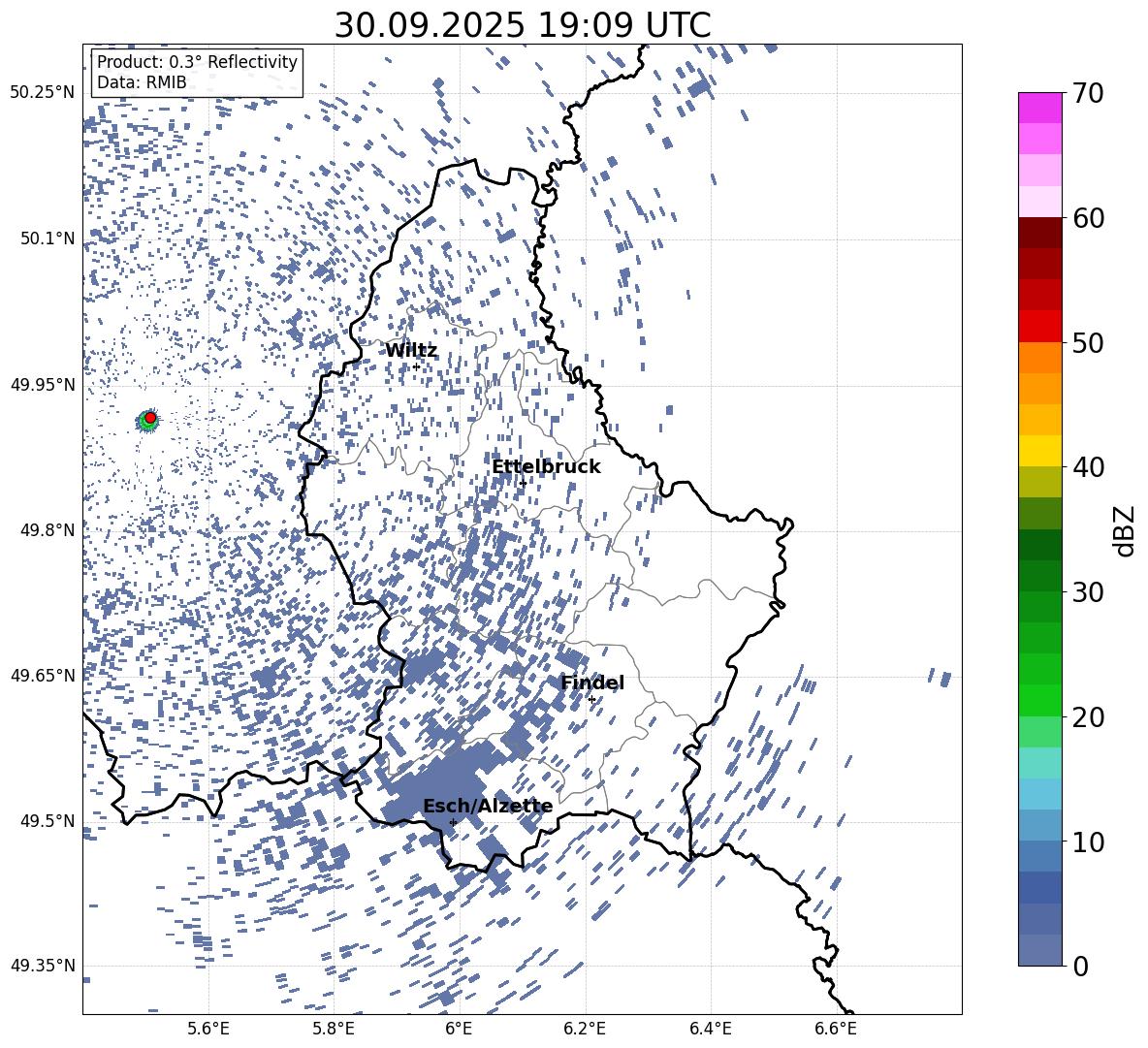Click the colorbar tick label 0
The height and width of the screenshot is (1048, 1148).
(x=1080, y=966)
